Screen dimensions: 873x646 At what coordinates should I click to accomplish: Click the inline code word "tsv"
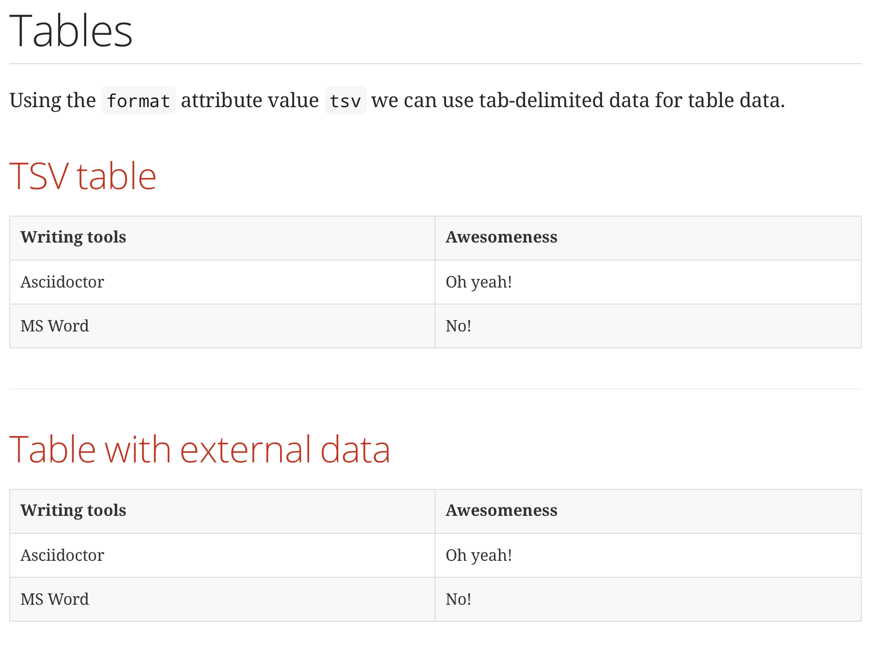coord(345,101)
